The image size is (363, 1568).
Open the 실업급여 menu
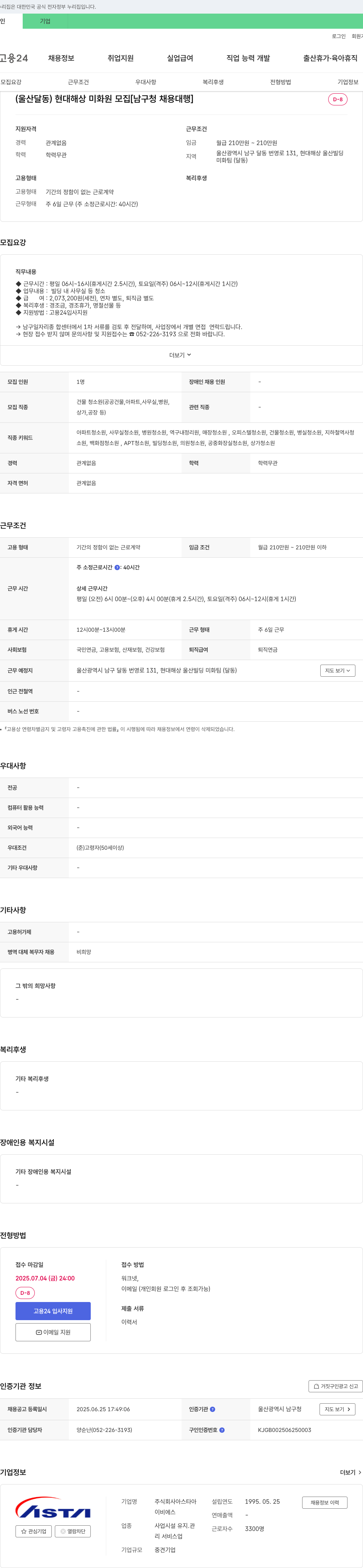(x=180, y=59)
